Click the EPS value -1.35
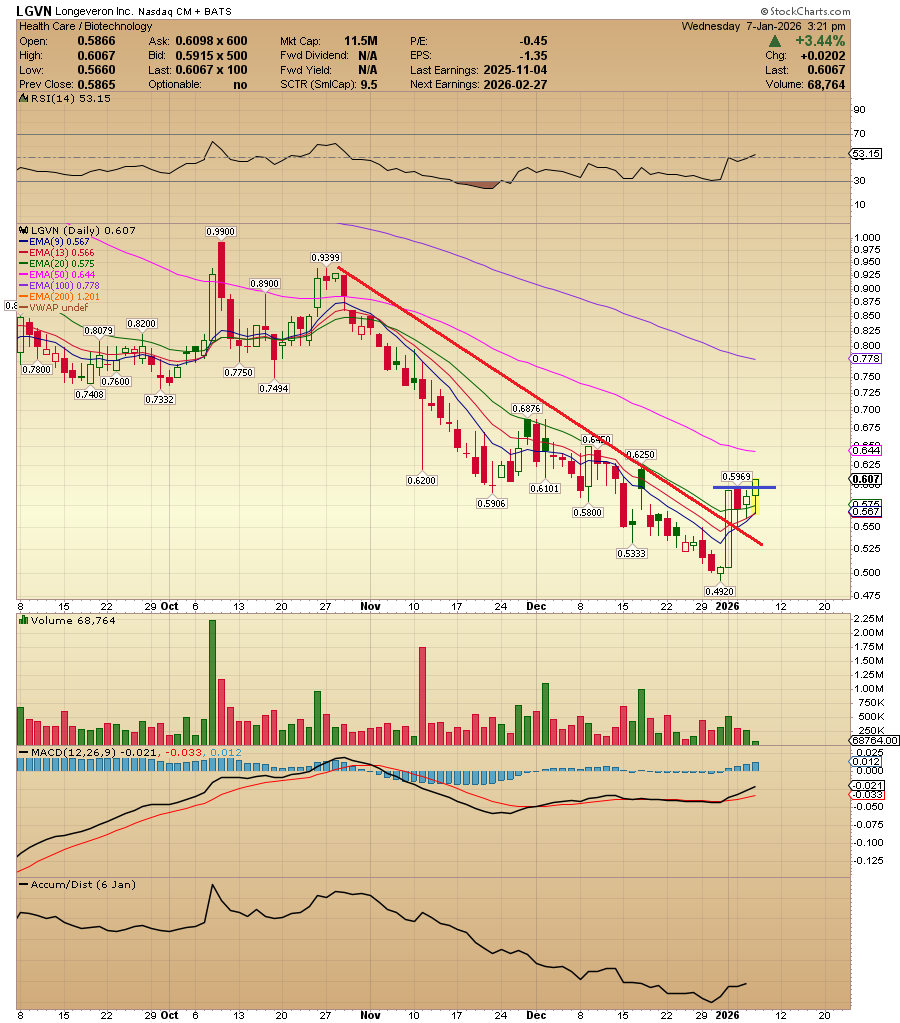 [x=533, y=56]
